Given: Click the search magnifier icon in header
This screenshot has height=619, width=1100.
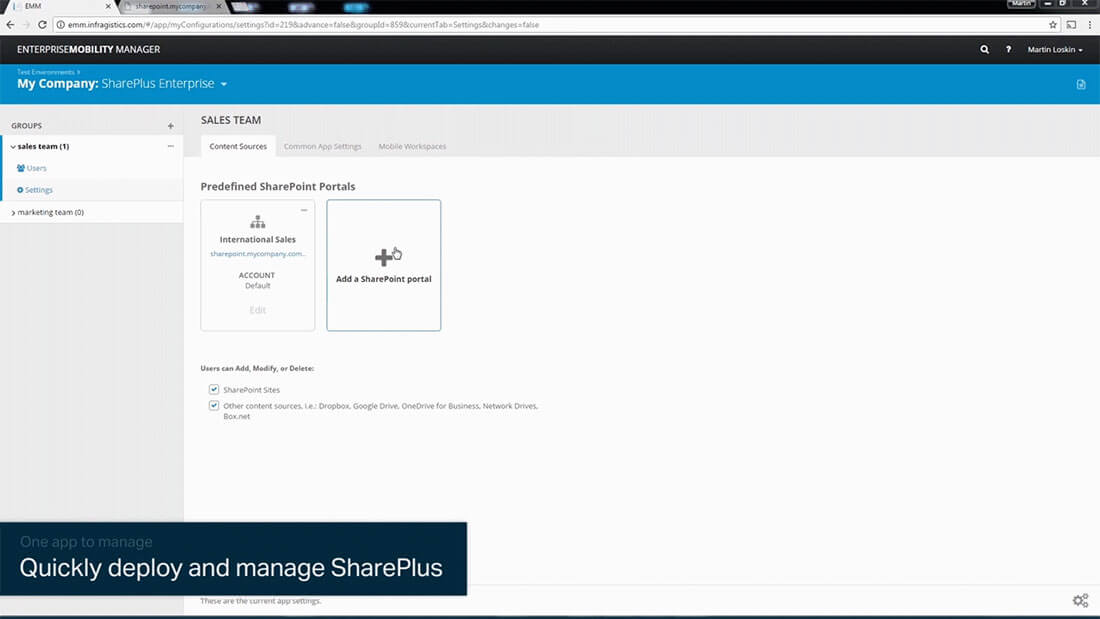Looking at the screenshot, I should pos(984,50).
